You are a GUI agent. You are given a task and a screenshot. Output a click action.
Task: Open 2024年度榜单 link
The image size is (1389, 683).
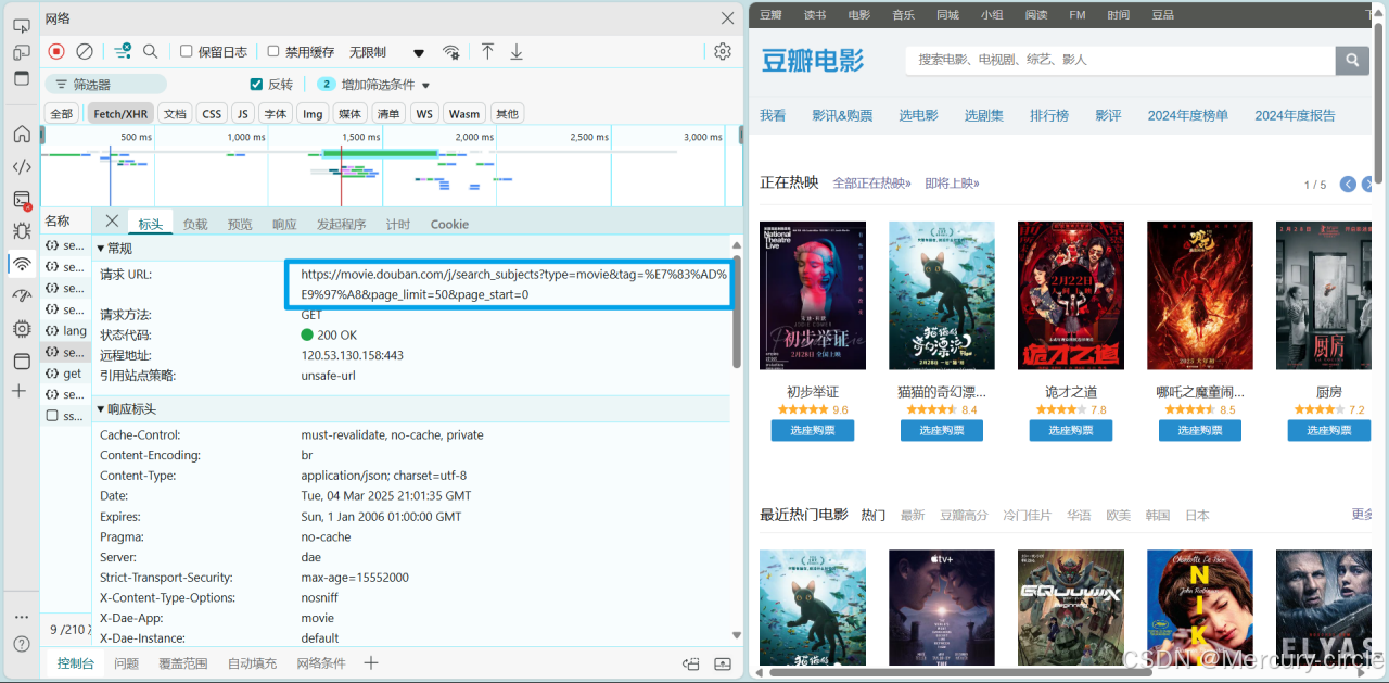pyautogui.click(x=1187, y=116)
